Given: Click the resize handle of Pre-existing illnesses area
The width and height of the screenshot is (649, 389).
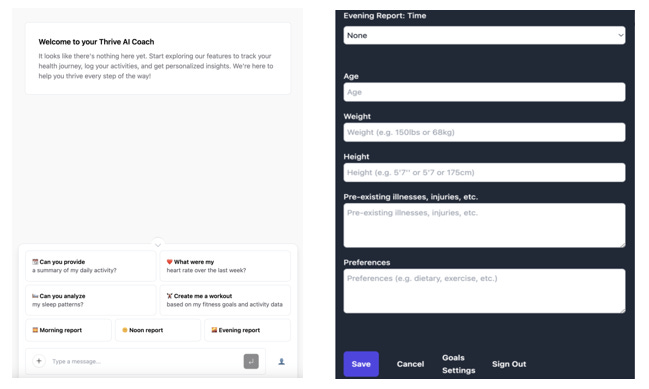Looking at the screenshot, I should click(623, 245).
